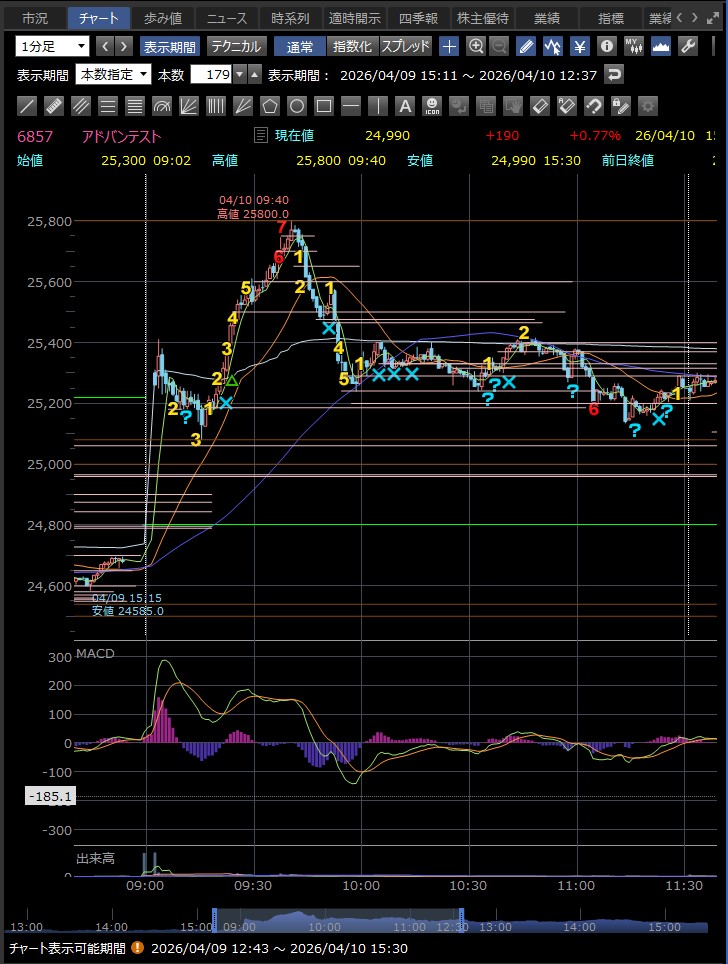Switch to the ニュース tab
This screenshot has height=964, width=728.
(225, 18)
